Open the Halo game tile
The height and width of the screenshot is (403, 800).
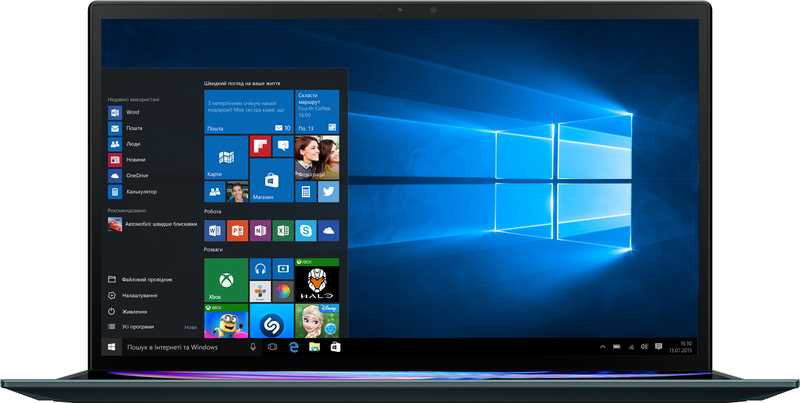[x=317, y=280]
